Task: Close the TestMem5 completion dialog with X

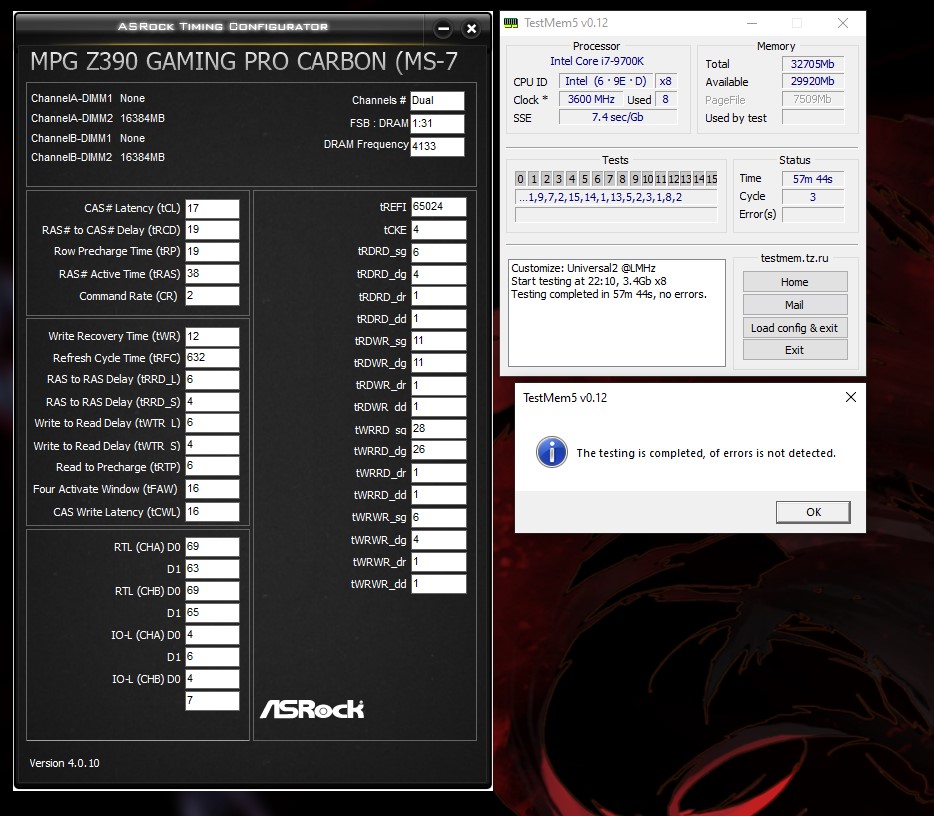Action: pos(851,397)
